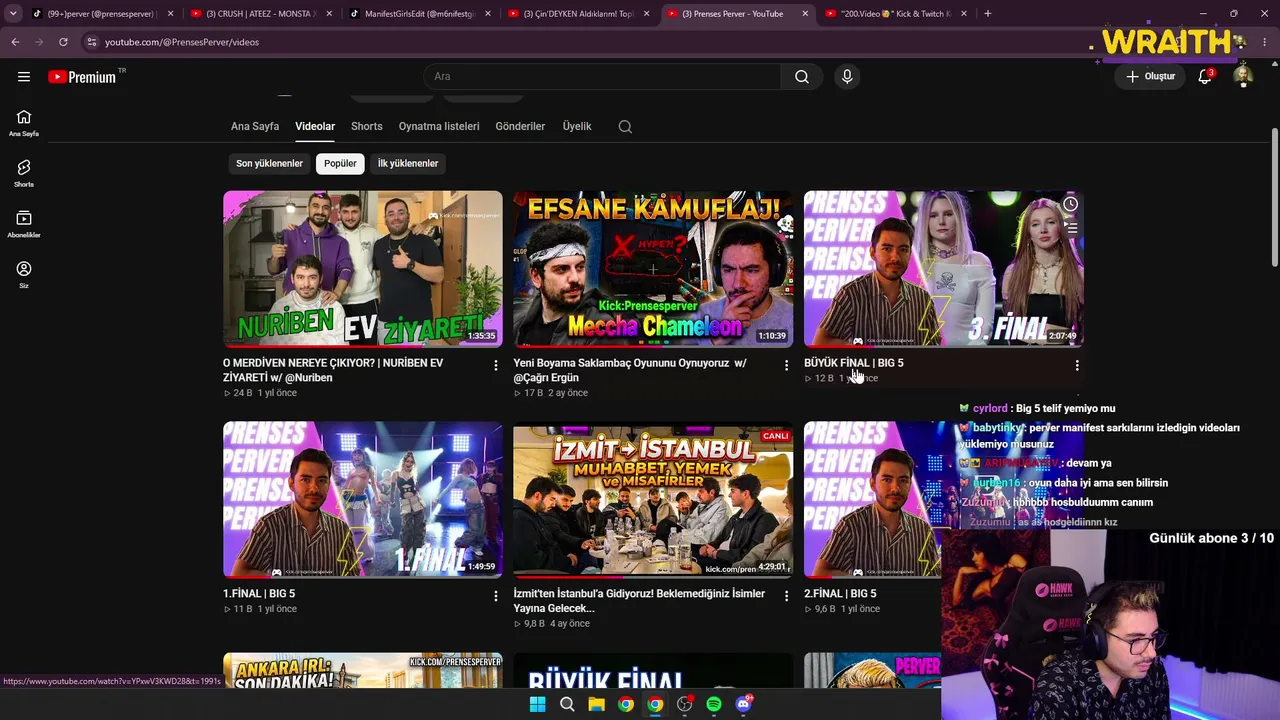
Task: Play the İZMİT İSTANBUL thumbnail
Action: coord(653,500)
